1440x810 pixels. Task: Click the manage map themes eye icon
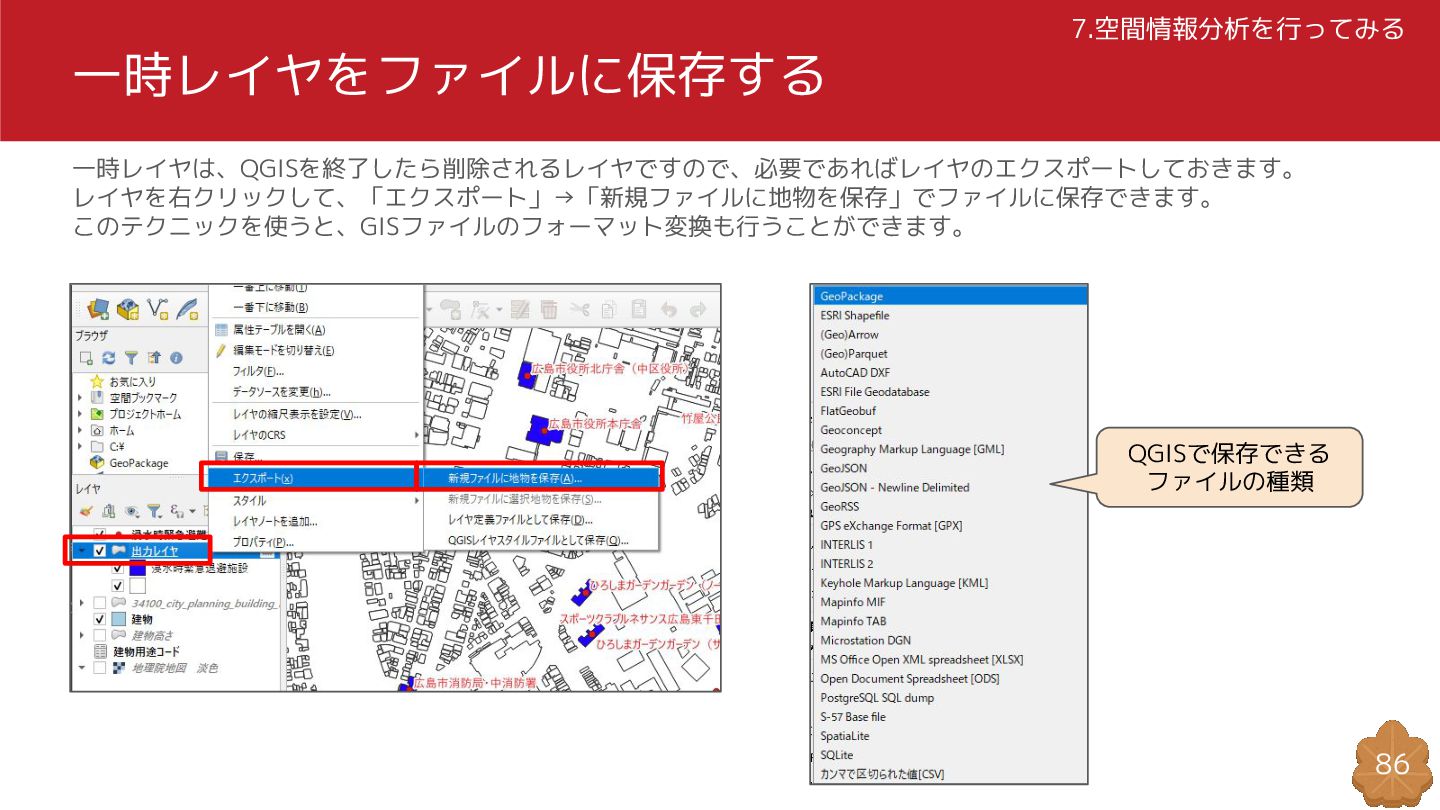click(x=131, y=510)
